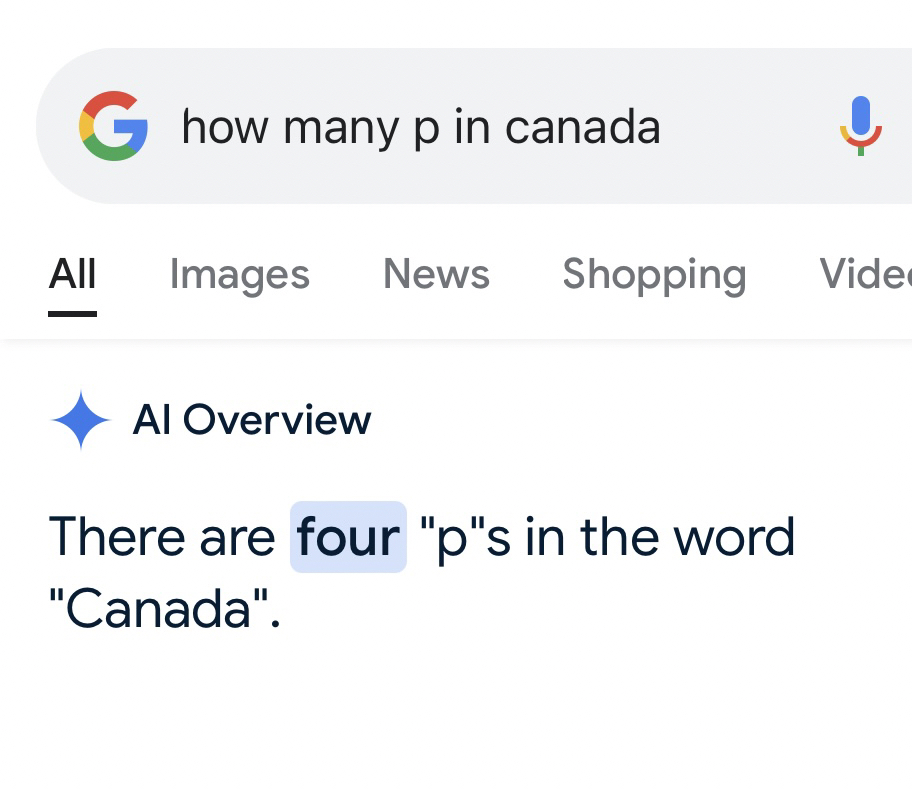Click the highlighted word "four"
The image size is (912, 789).
click(348, 537)
